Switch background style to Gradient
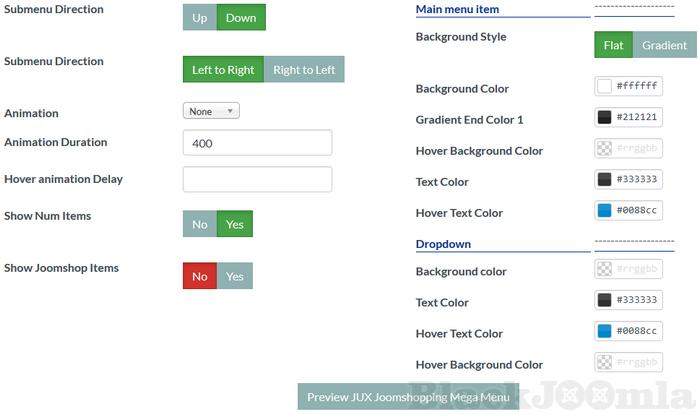Image resolution: width=700 pixels, height=415 pixels. click(x=664, y=45)
